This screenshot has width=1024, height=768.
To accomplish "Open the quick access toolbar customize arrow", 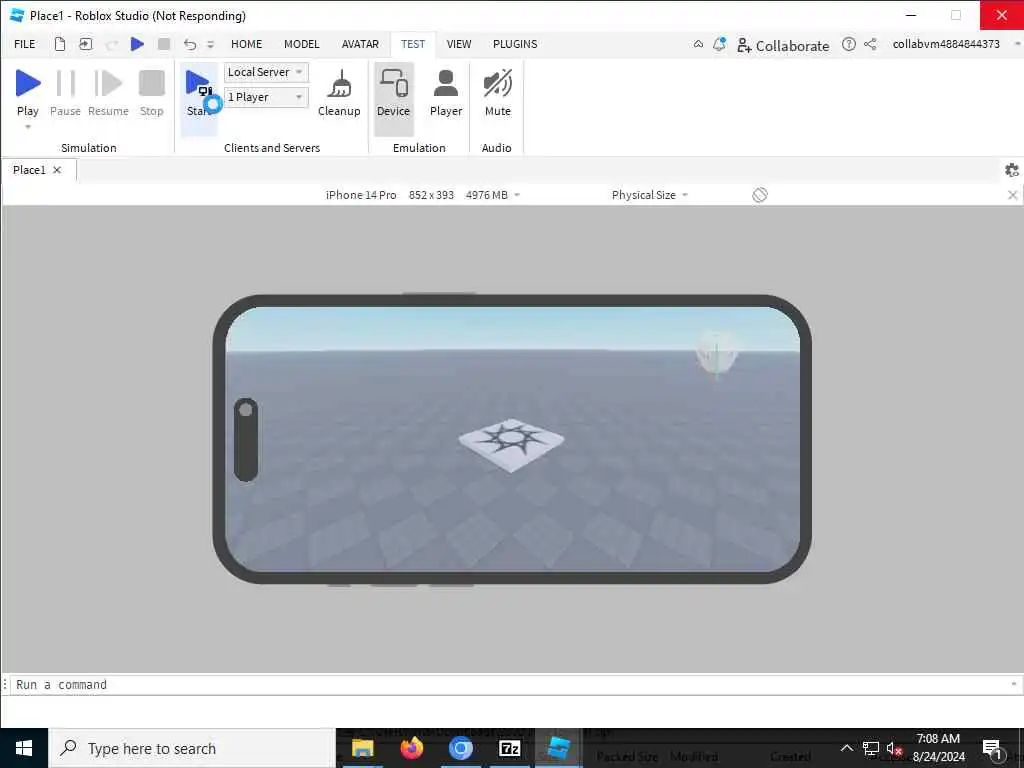I will tap(210, 44).
